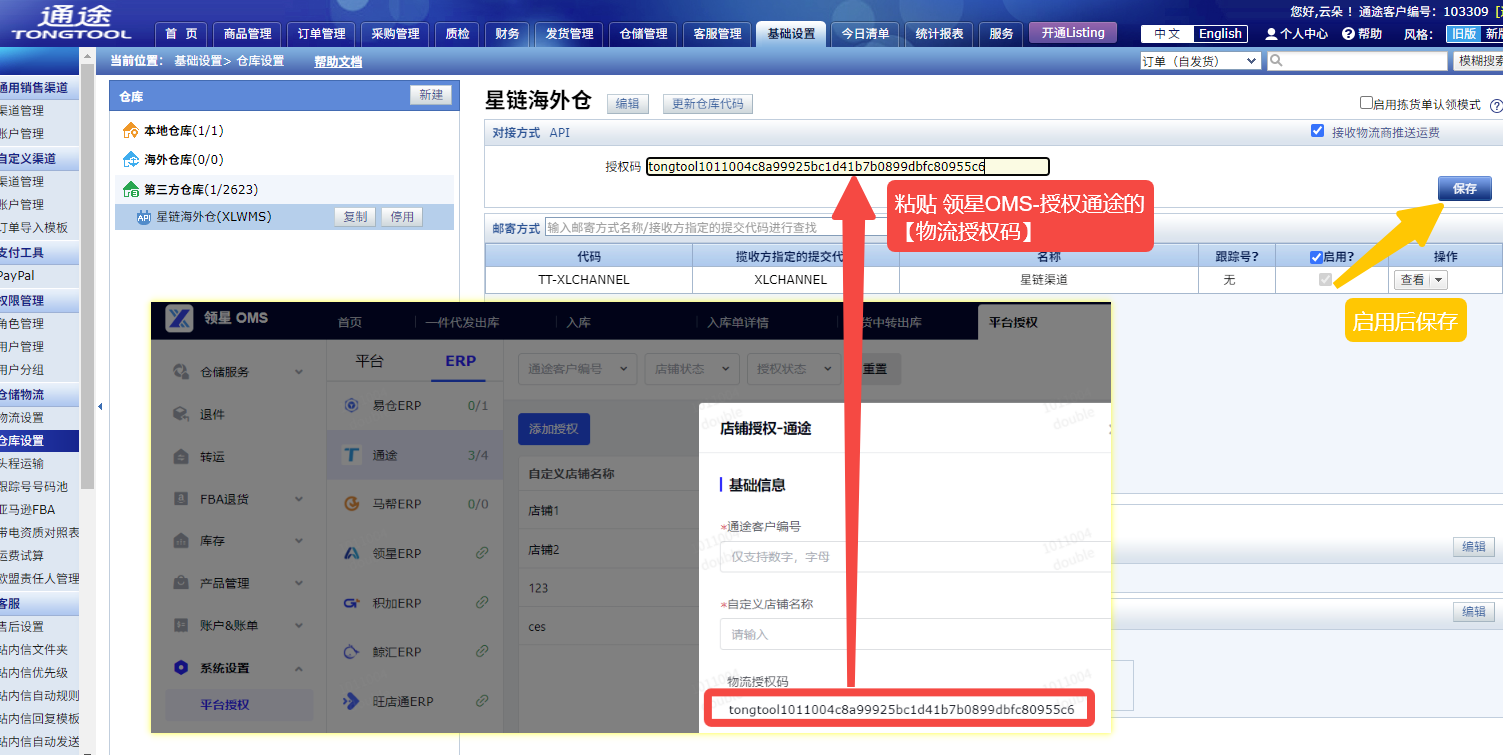This screenshot has width=1503, height=755.
Task: Click the 帮助 question mark icon
Action: click(x=1348, y=34)
